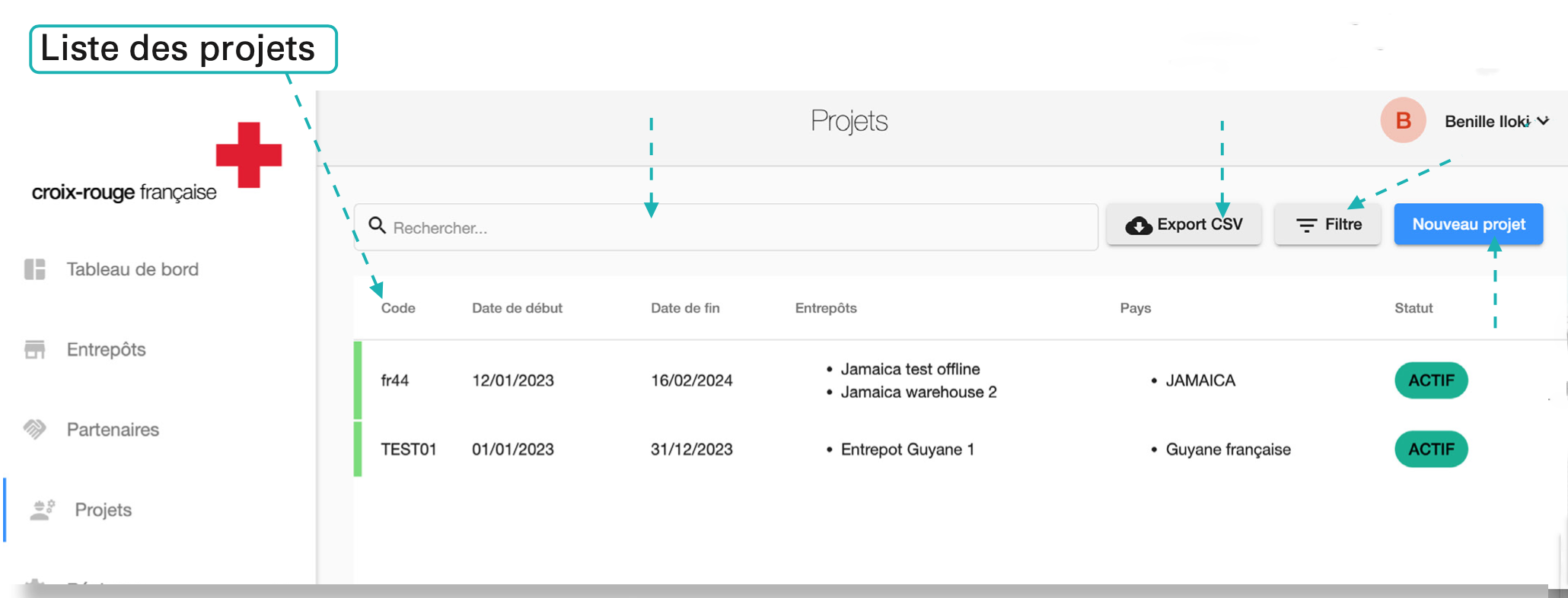The image size is (1568, 598).
Task: Open the Tableau de bord menu item
Action: (x=132, y=269)
